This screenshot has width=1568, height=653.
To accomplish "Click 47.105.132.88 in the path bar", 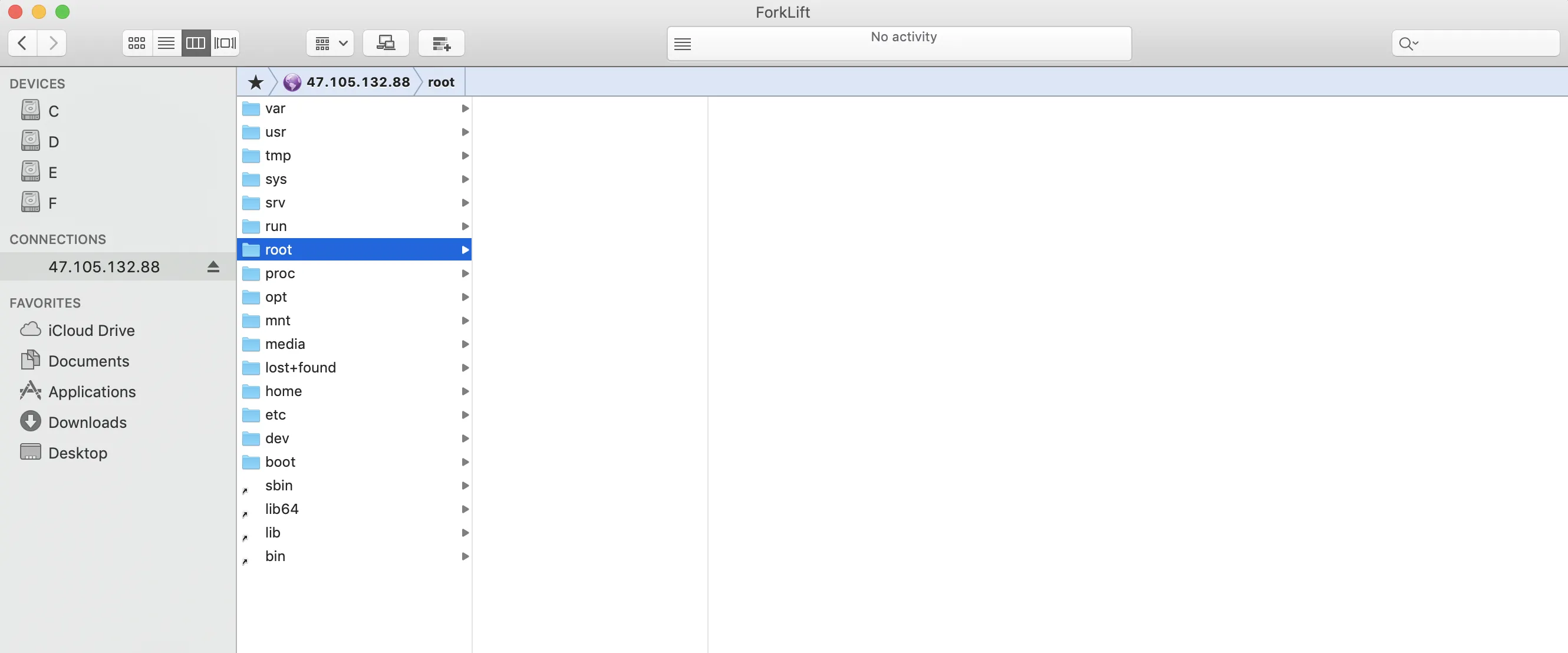I will pyautogui.click(x=358, y=81).
